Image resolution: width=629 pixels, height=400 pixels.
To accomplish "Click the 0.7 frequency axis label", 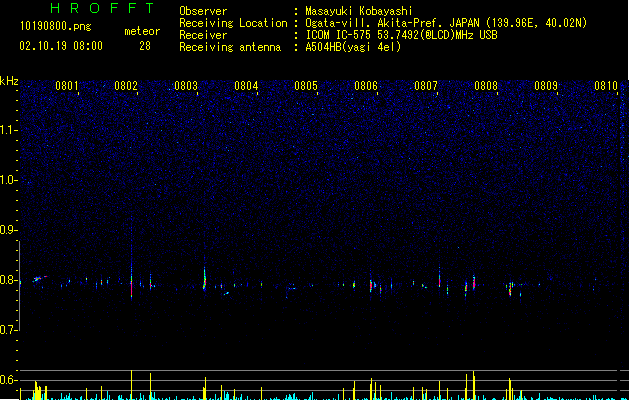I will (8, 330).
